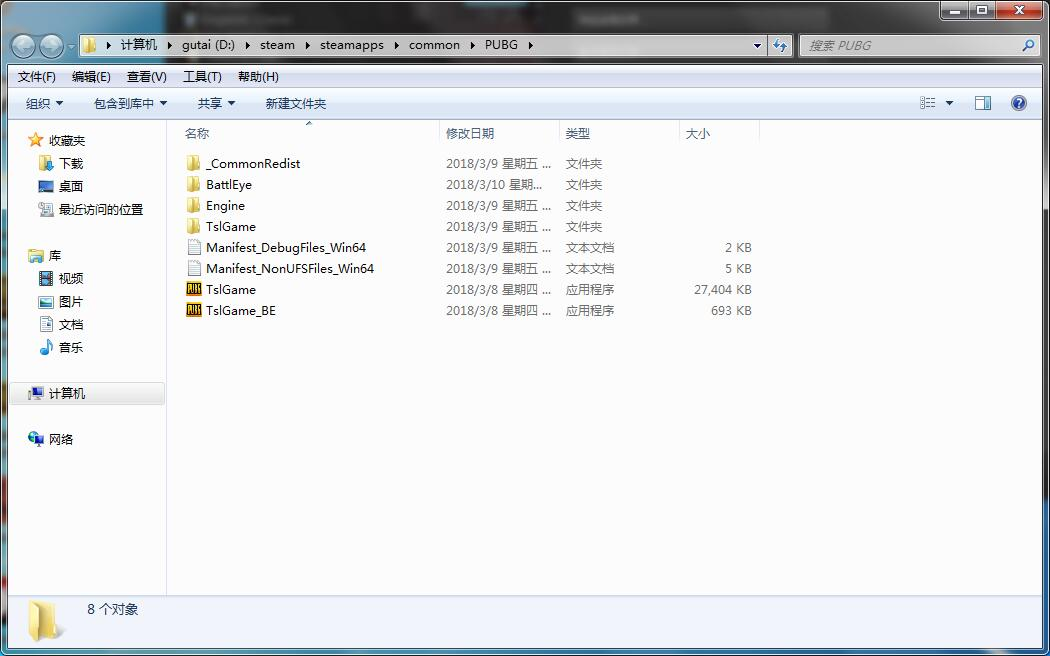Select the Manifest_DebugFiles_Win64 text file icon
The width and height of the screenshot is (1050, 656).
(194, 248)
